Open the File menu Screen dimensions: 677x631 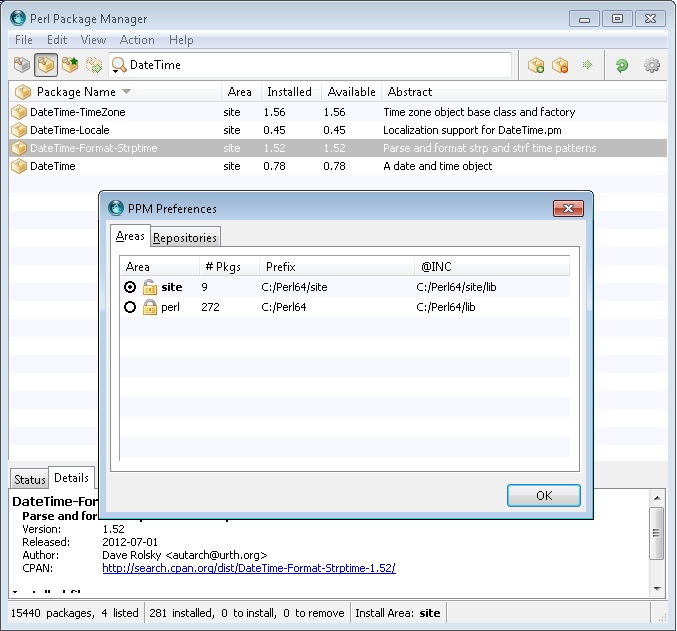pyautogui.click(x=24, y=40)
